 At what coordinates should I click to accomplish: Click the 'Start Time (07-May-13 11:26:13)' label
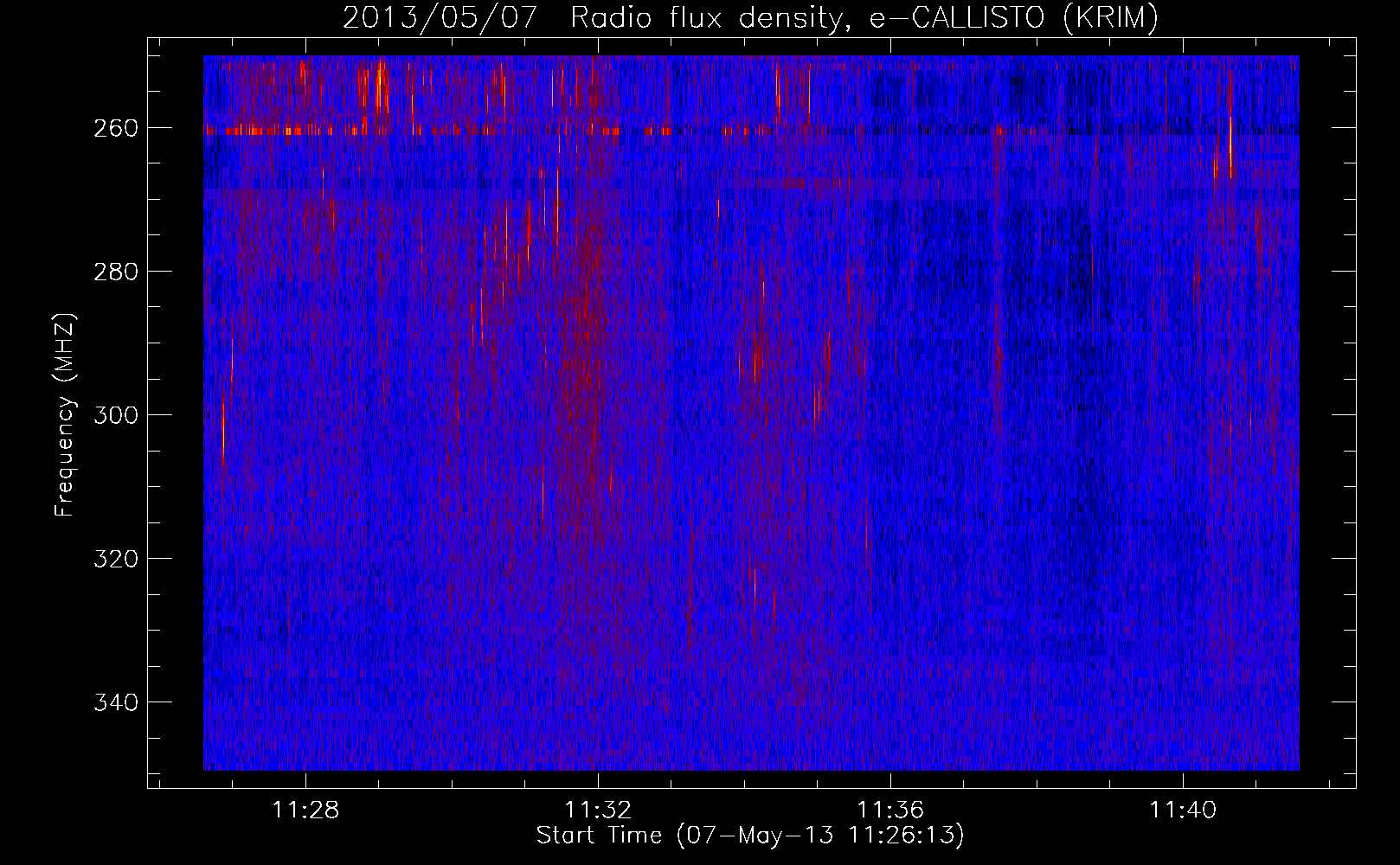pyautogui.click(x=750, y=836)
